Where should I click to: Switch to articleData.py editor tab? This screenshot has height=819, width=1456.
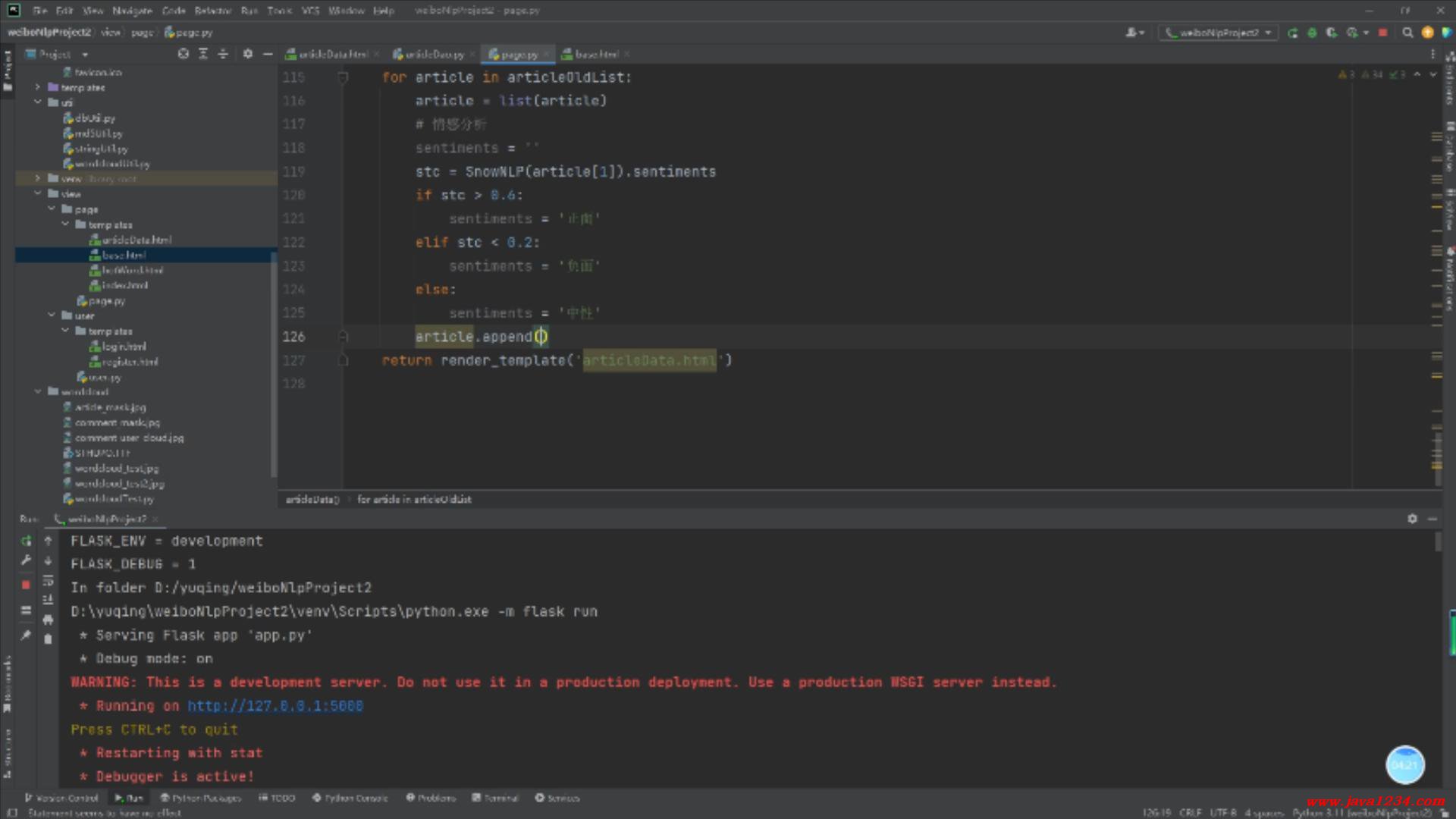click(x=434, y=55)
